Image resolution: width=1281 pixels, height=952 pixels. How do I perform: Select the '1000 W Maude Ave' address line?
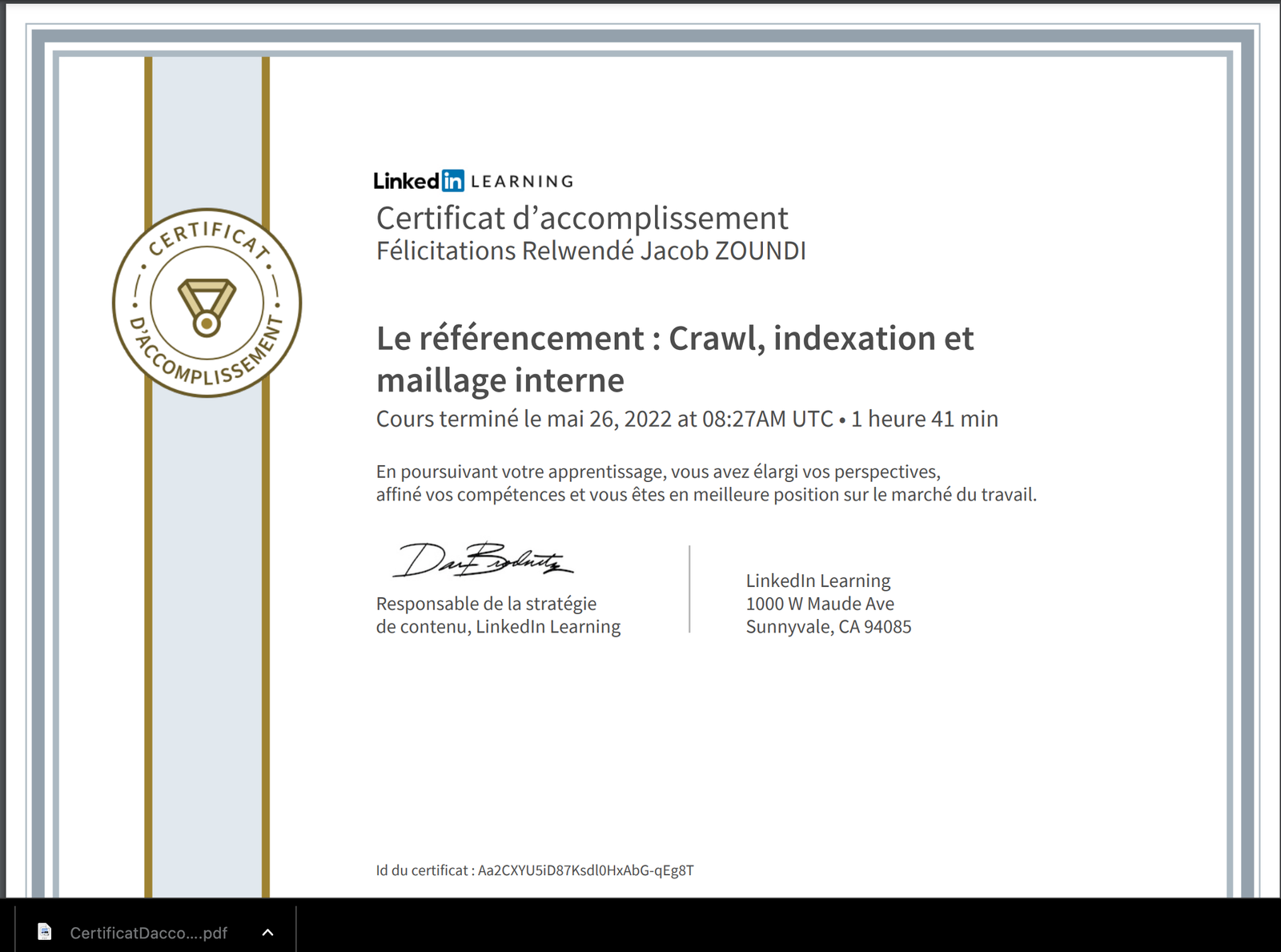820,604
